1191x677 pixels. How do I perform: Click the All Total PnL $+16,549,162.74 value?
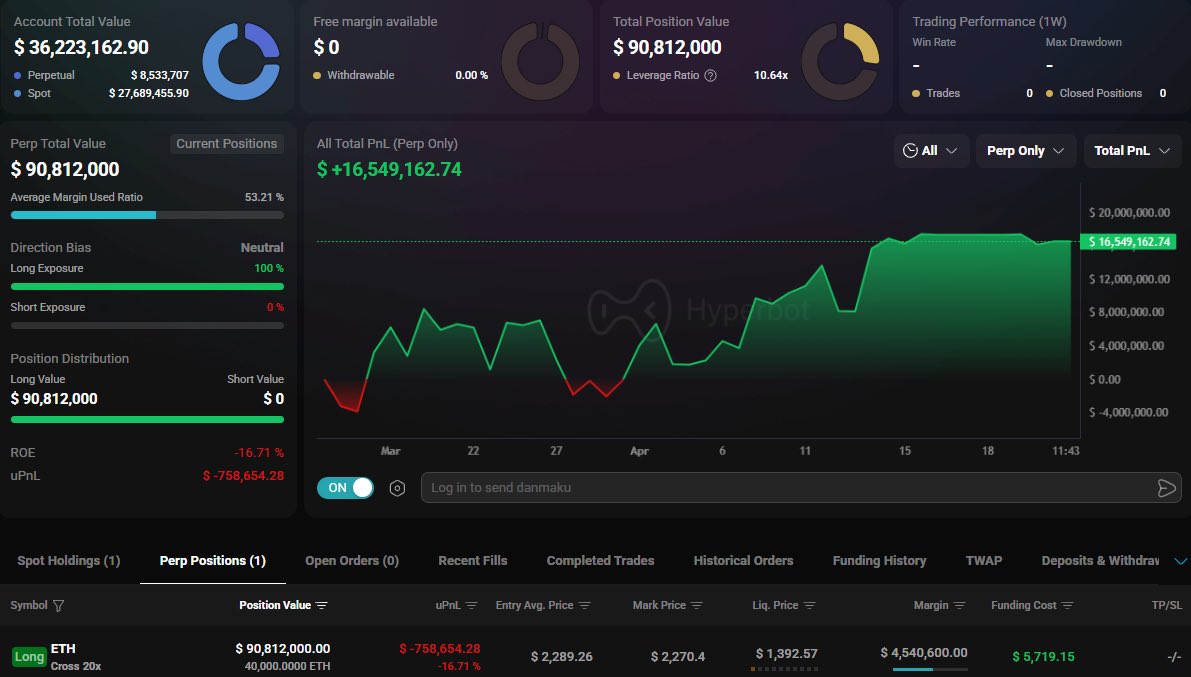[x=389, y=169]
